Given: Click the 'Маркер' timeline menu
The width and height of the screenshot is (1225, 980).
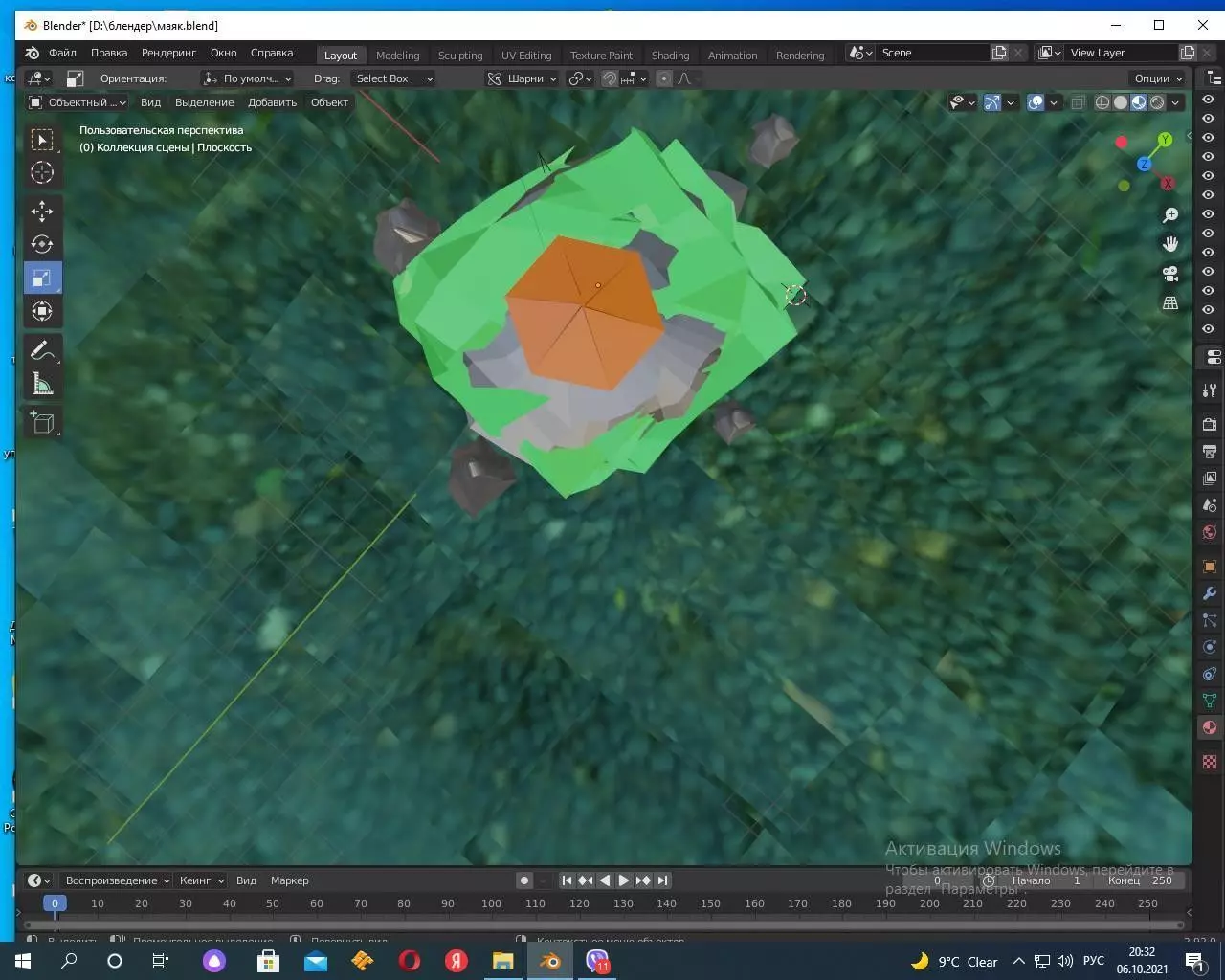Looking at the screenshot, I should click(290, 880).
